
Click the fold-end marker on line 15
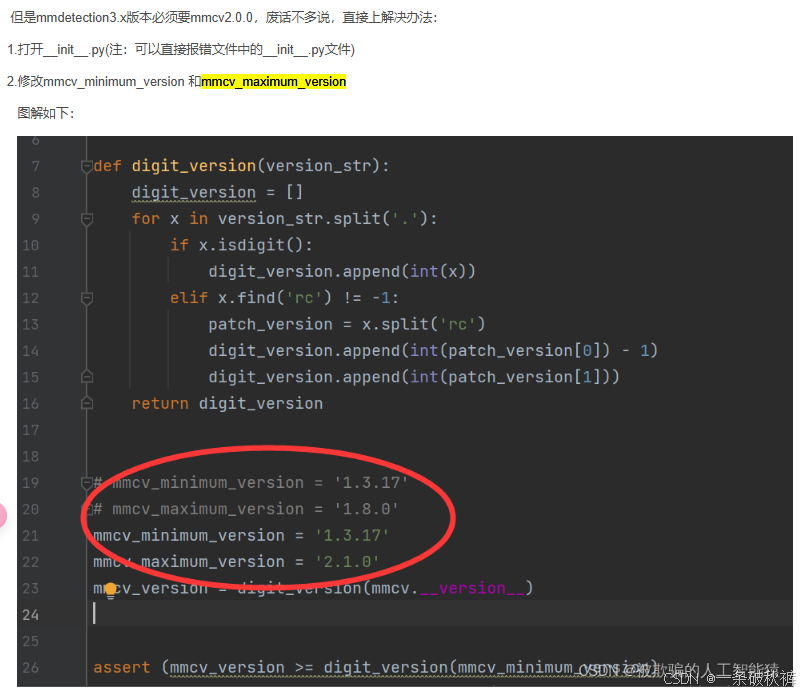(x=86, y=376)
